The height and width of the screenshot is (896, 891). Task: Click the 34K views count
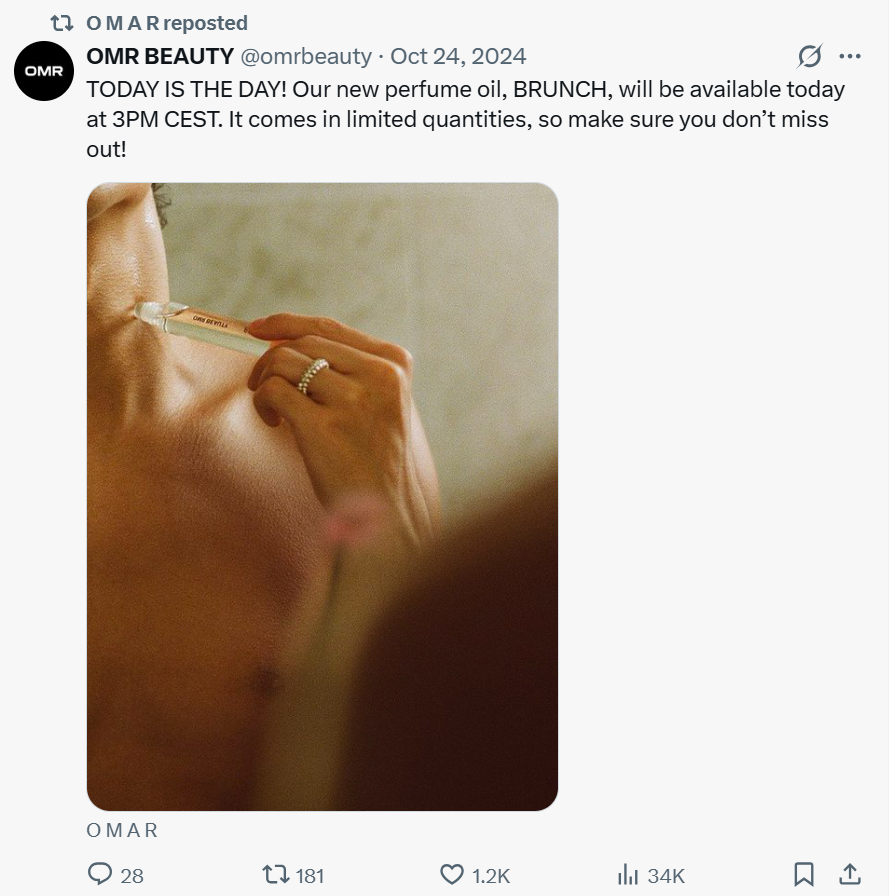[666, 876]
